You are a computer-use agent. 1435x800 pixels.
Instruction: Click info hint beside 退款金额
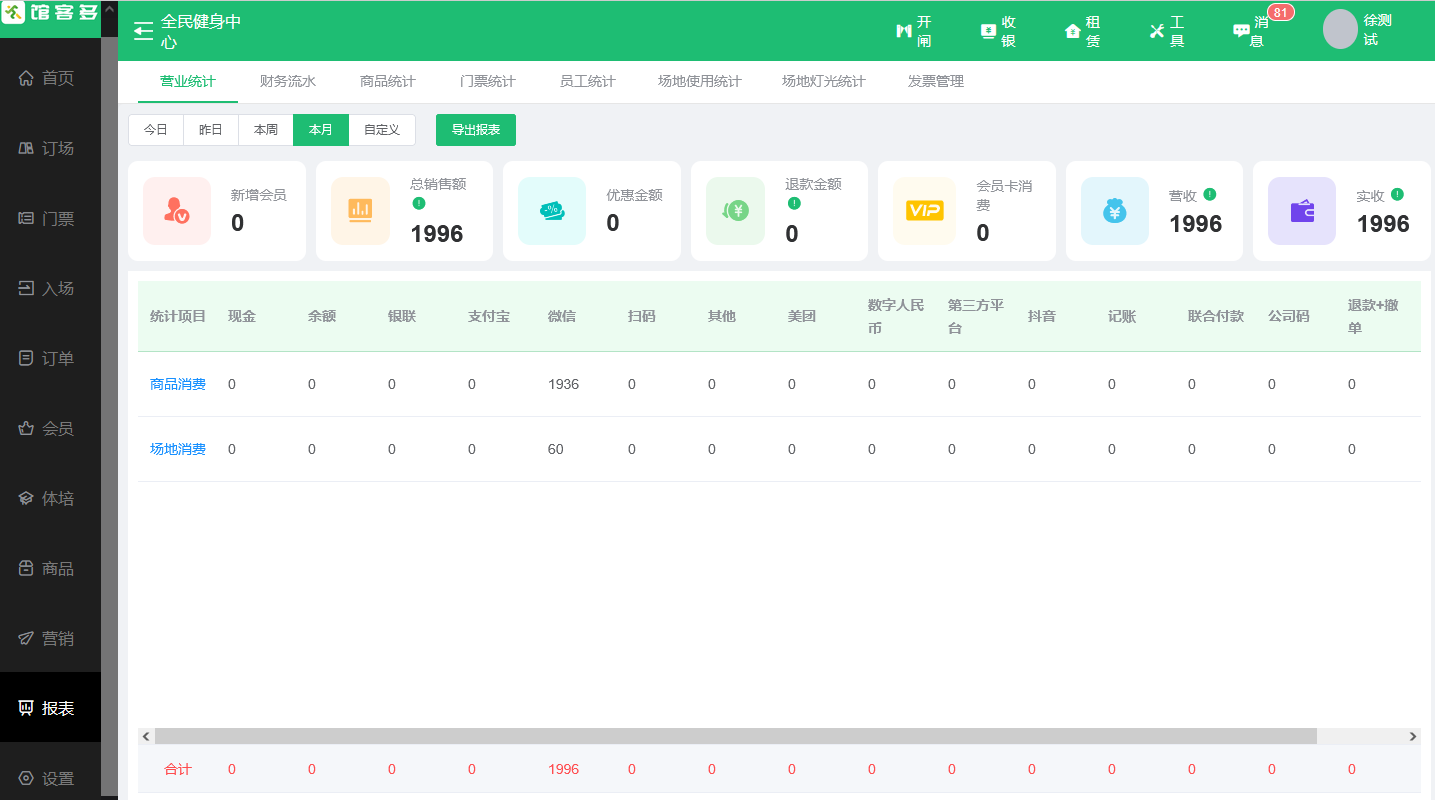tap(794, 203)
